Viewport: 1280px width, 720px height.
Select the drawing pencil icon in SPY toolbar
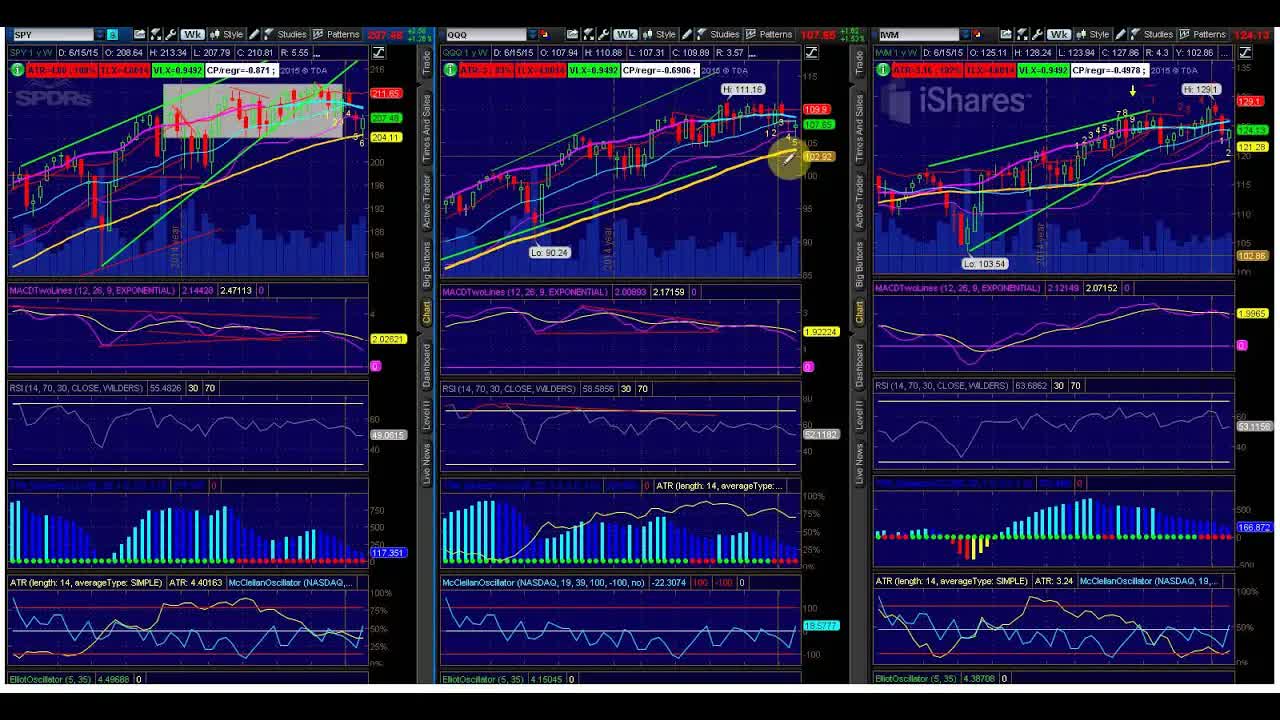tap(254, 34)
